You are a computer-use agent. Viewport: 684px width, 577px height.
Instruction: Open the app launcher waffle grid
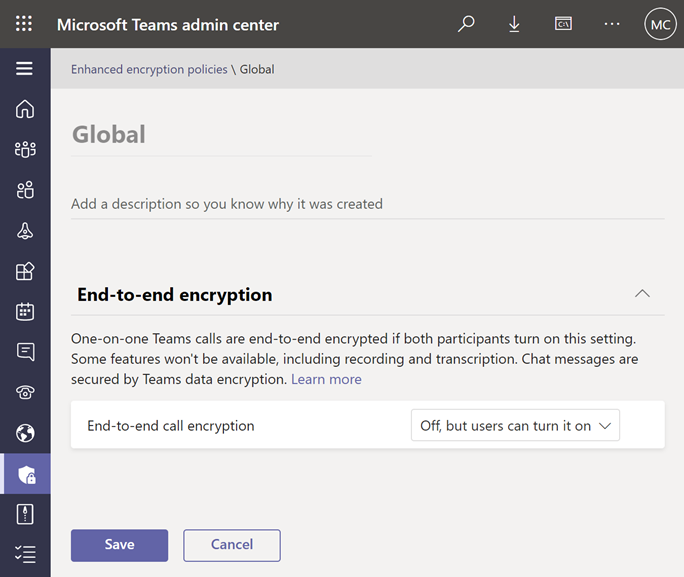(x=24, y=24)
